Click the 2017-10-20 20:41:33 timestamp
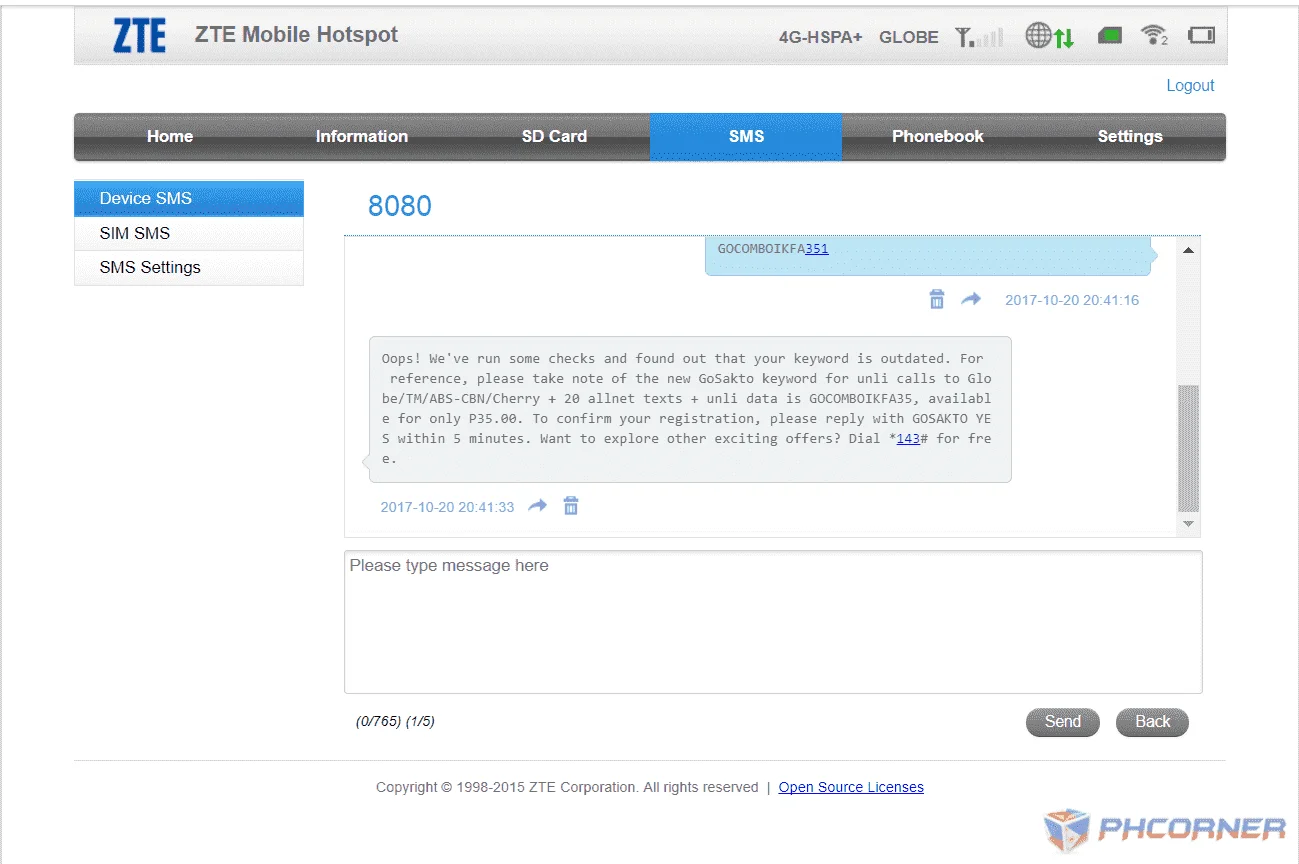The height and width of the screenshot is (864, 1299). click(447, 507)
